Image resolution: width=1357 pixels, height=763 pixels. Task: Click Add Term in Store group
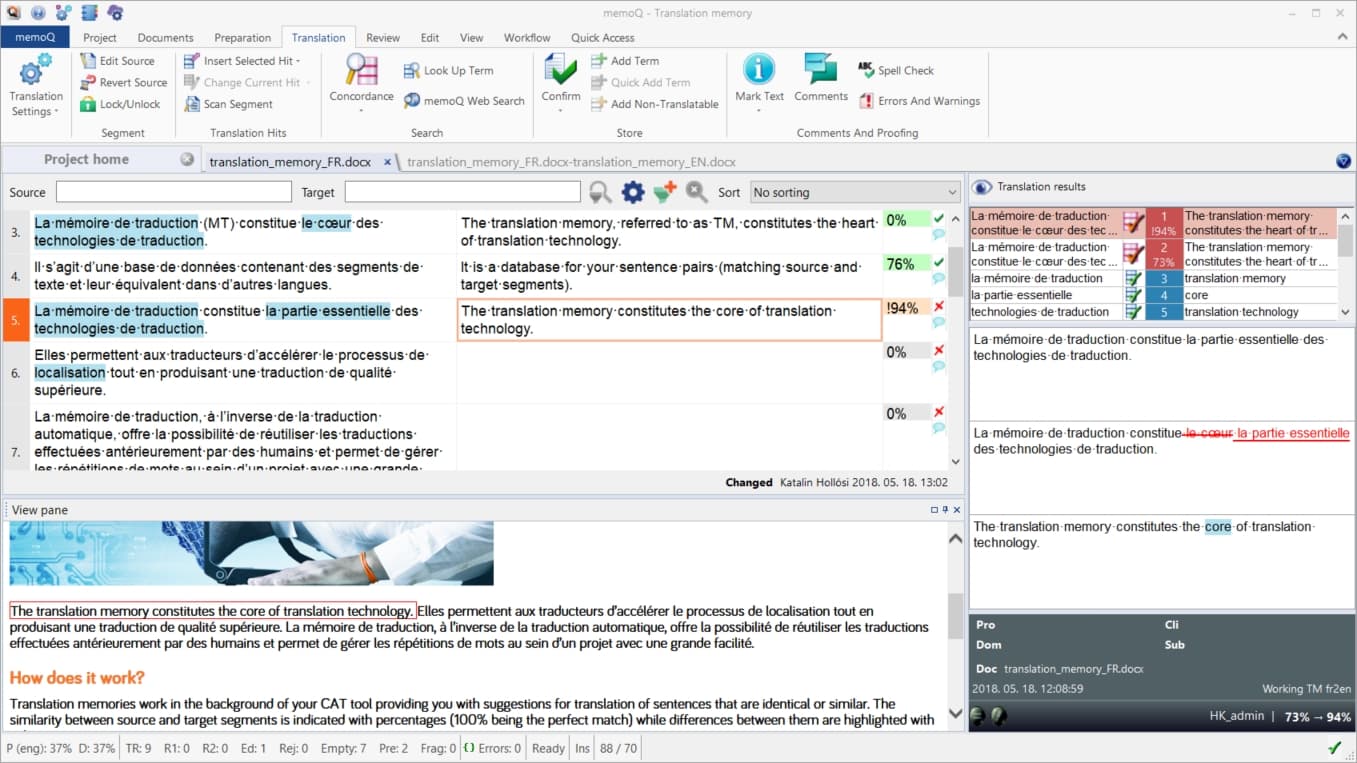(625, 61)
